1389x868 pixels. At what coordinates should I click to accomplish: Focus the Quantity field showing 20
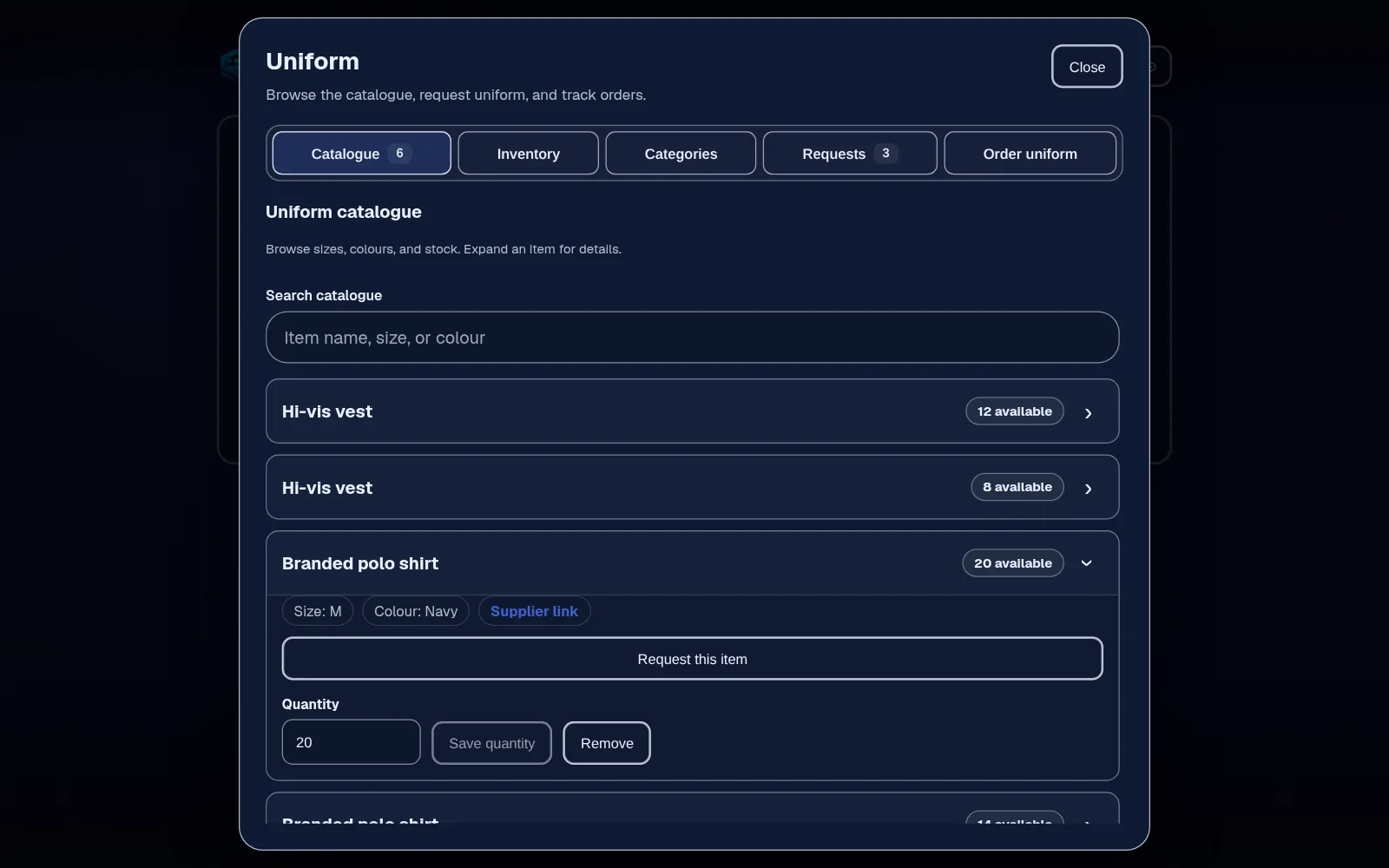(x=351, y=742)
